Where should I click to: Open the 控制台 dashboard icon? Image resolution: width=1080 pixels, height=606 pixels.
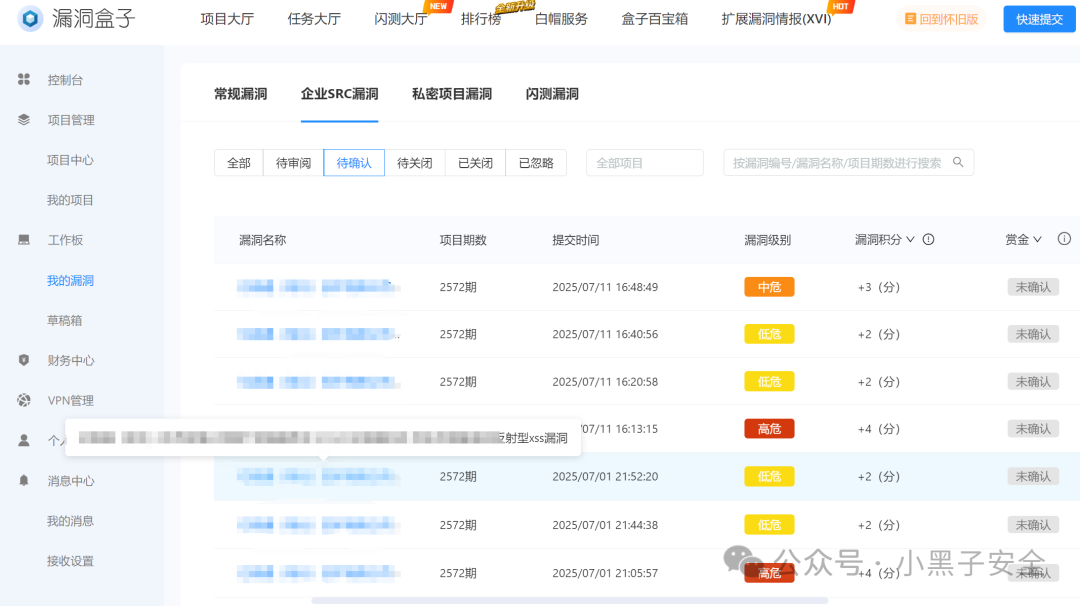24,80
